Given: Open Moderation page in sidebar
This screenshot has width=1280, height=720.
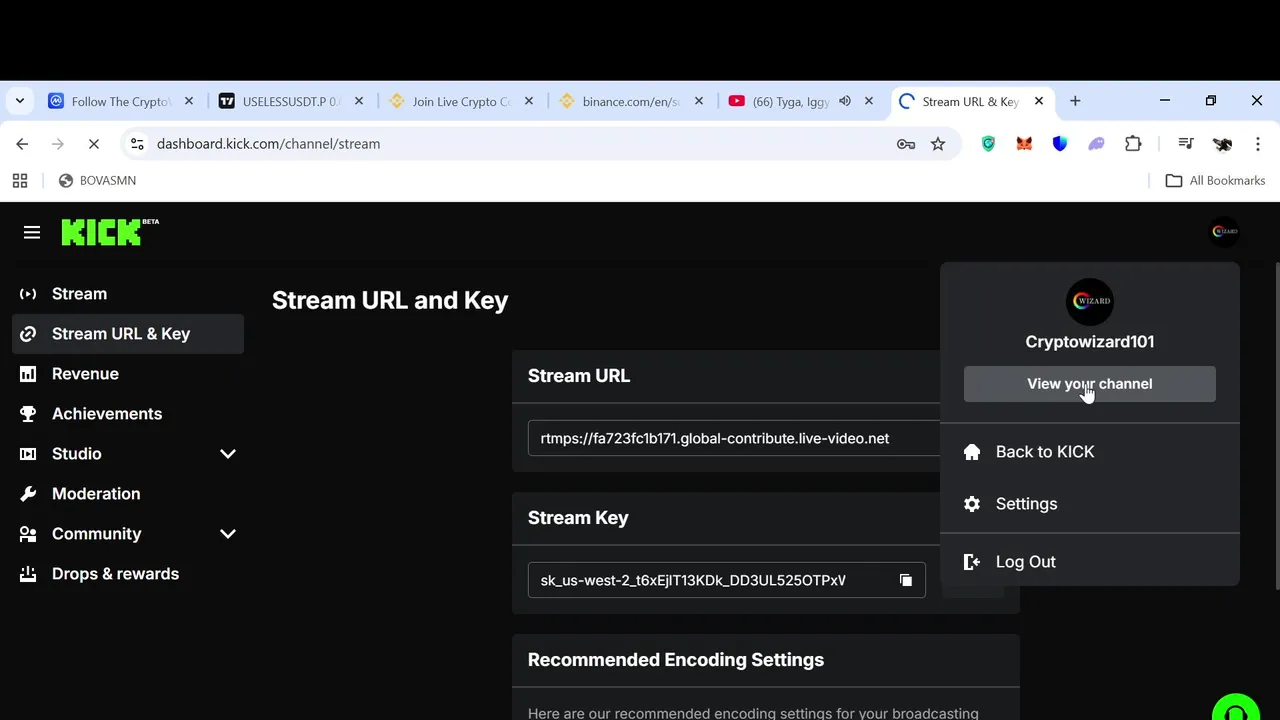Looking at the screenshot, I should 128,494.
